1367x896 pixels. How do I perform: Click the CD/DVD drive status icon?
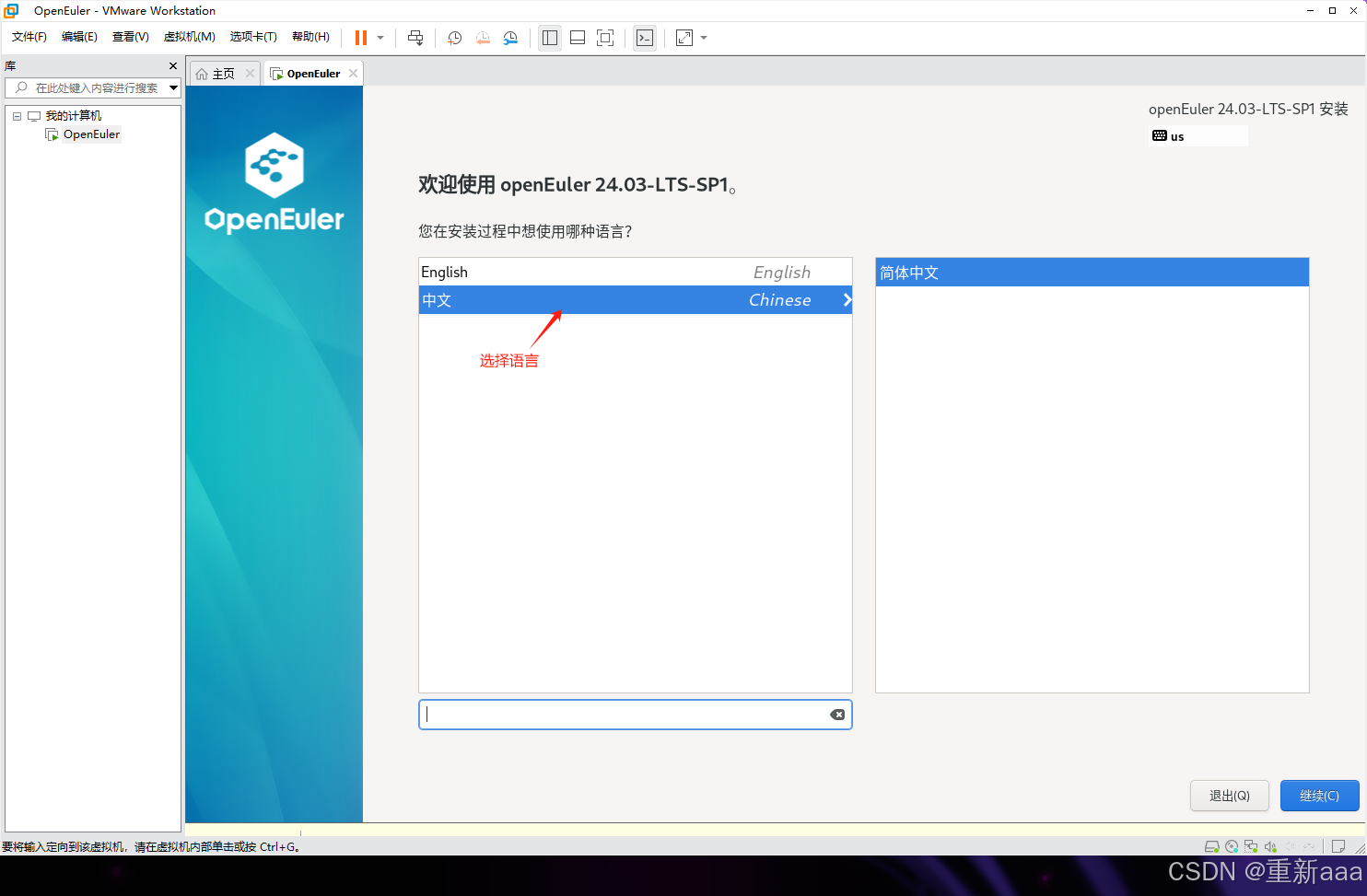1232,846
